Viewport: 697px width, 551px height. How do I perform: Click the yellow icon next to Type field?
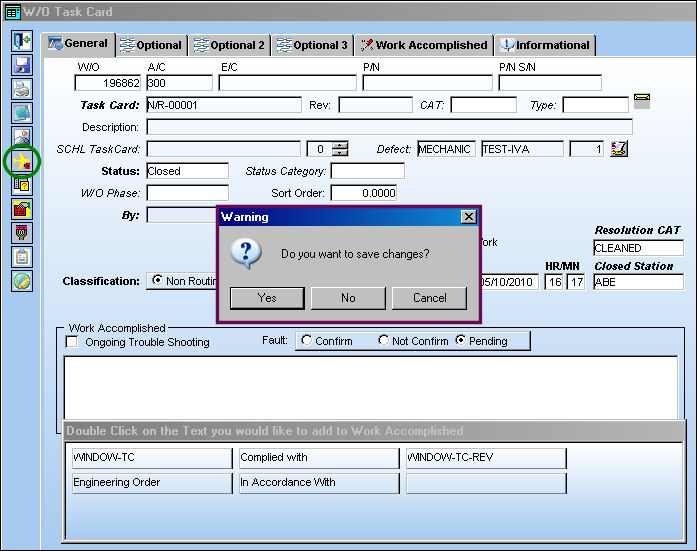click(641, 101)
